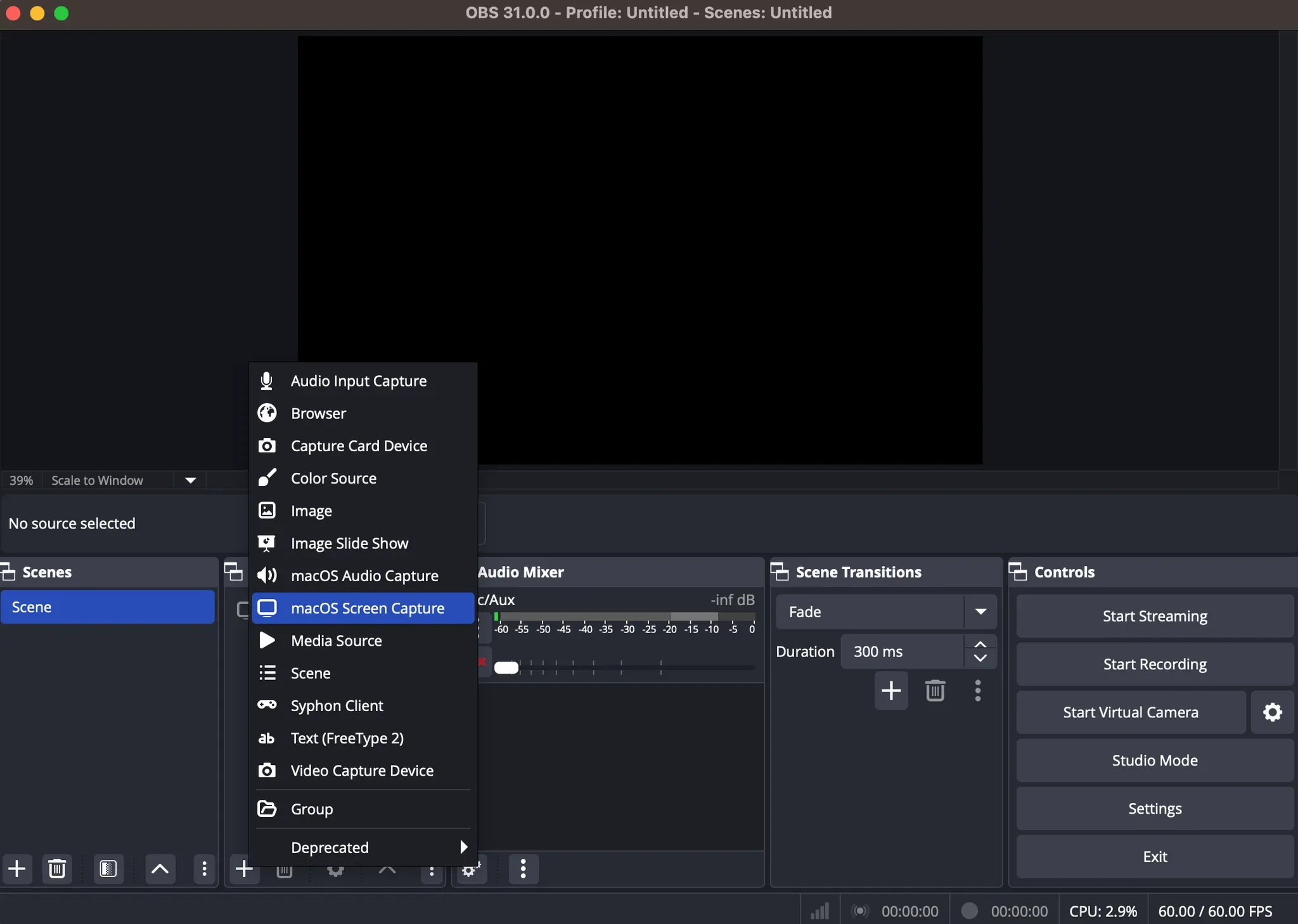Viewport: 1298px width, 924px height.
Task: Click the Mic/Aux volume slider handle
Action: 506,667
